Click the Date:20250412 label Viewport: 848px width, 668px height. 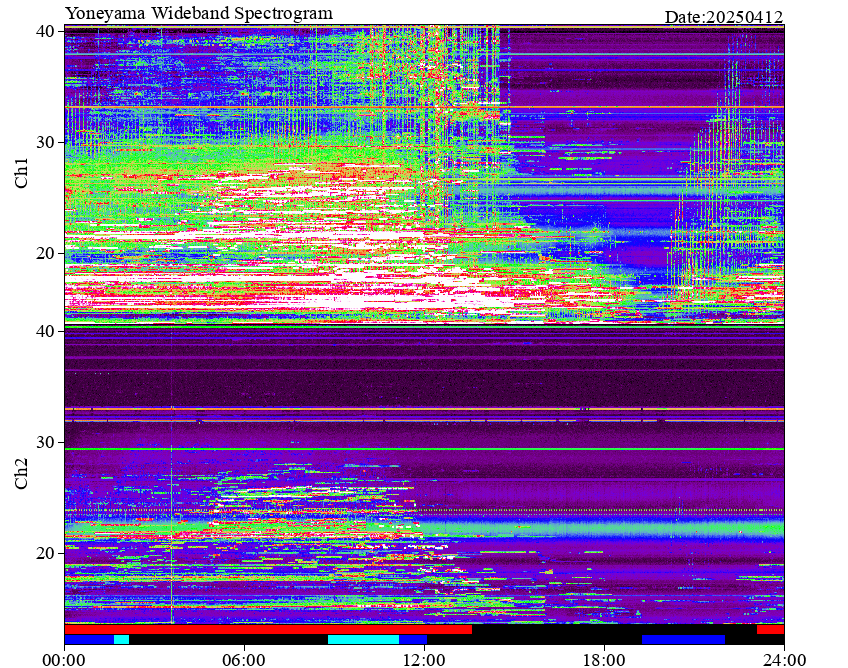(724, 16)
